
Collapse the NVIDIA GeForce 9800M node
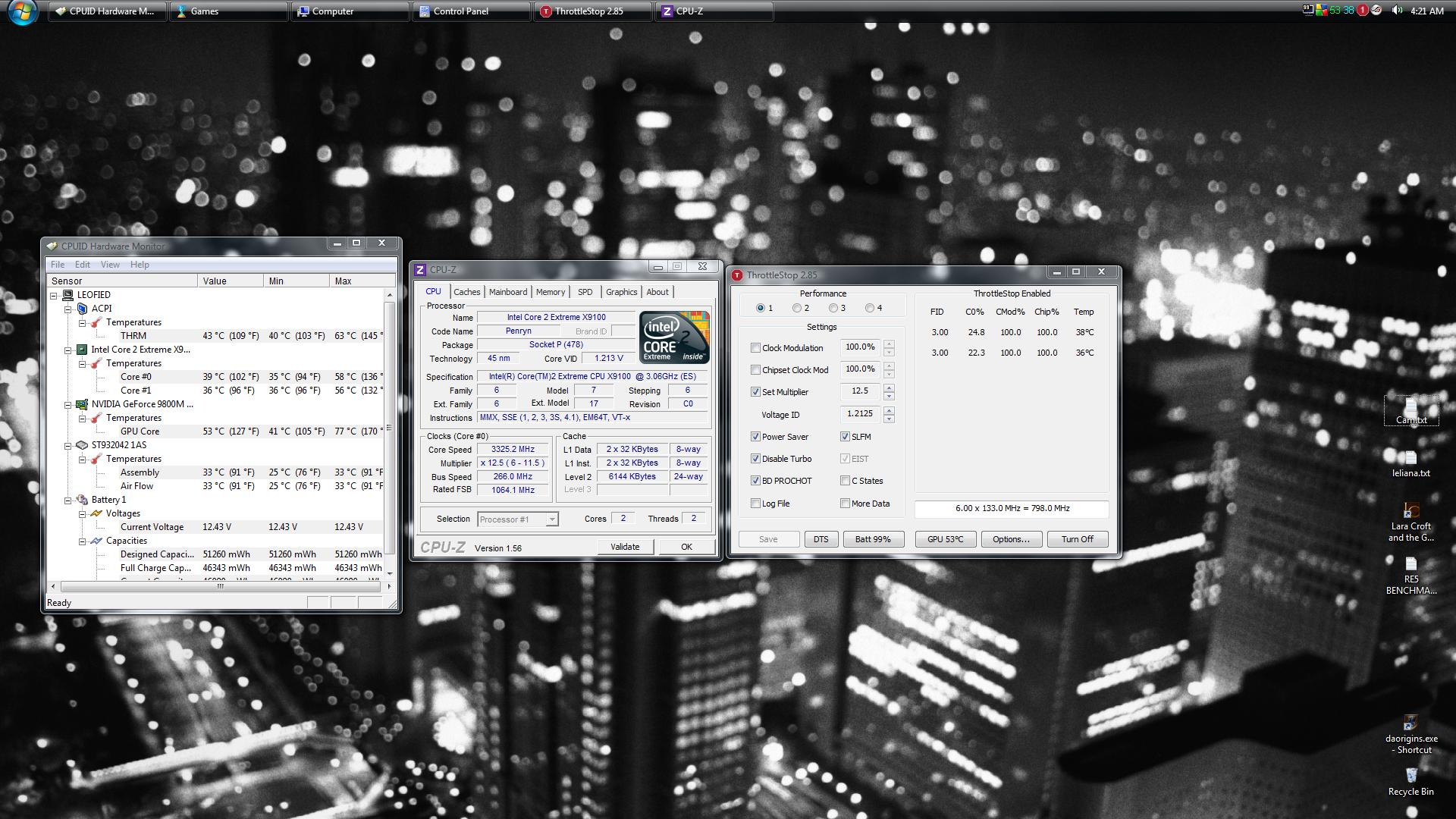coord(68,405)
